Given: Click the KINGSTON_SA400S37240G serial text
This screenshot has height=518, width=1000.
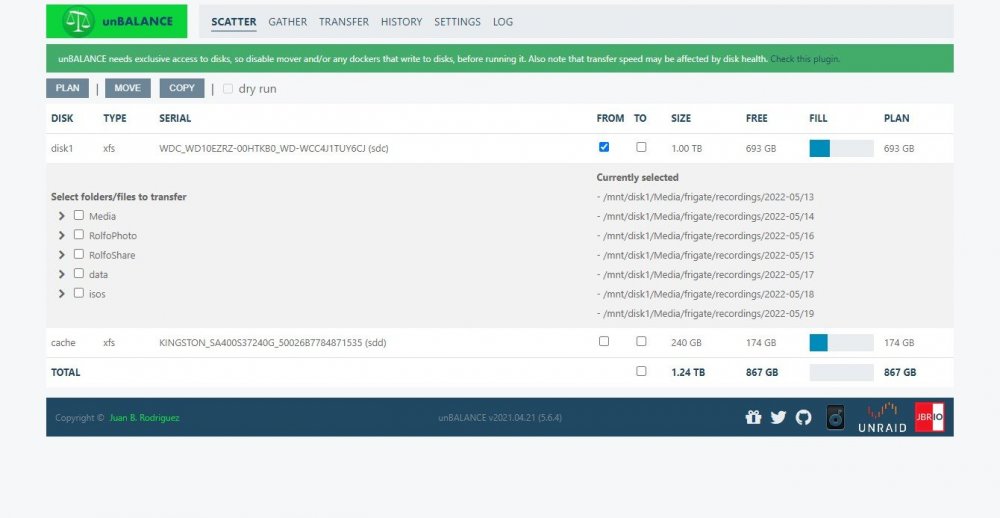Looking at the screenshot, I should [x=272, y=343].
